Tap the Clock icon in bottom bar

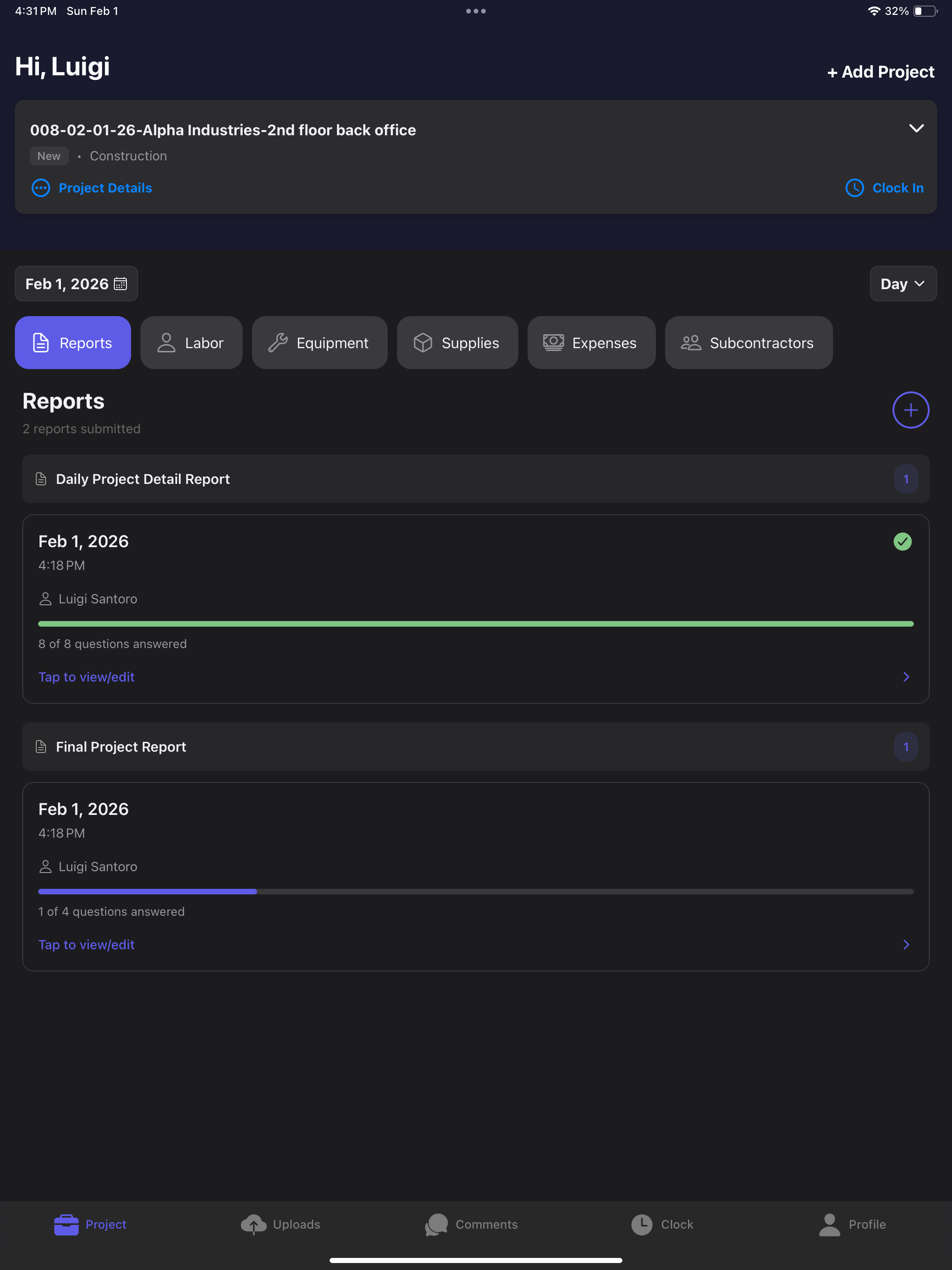[x=641, y=1224]
